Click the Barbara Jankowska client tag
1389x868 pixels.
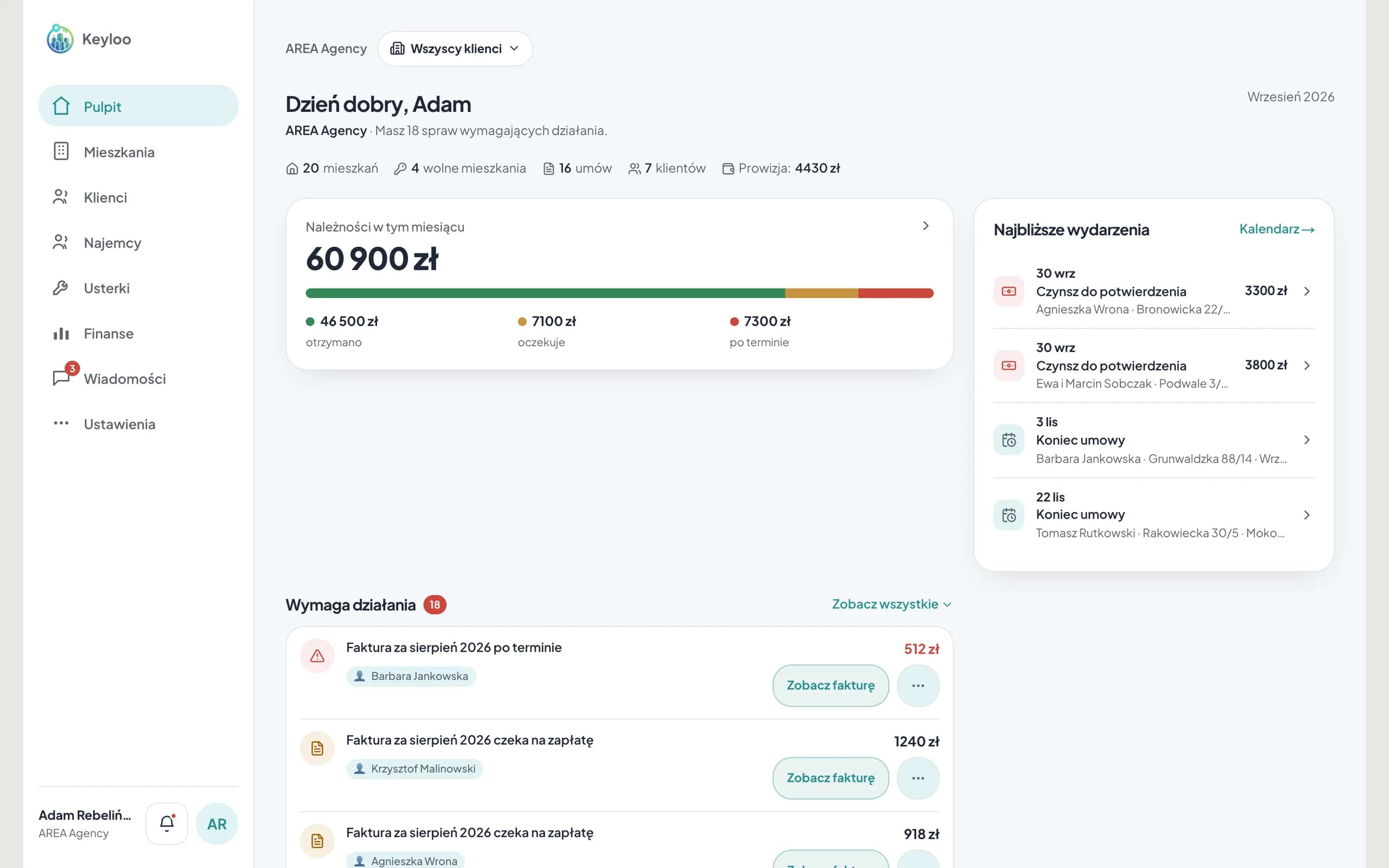[411, 676]
